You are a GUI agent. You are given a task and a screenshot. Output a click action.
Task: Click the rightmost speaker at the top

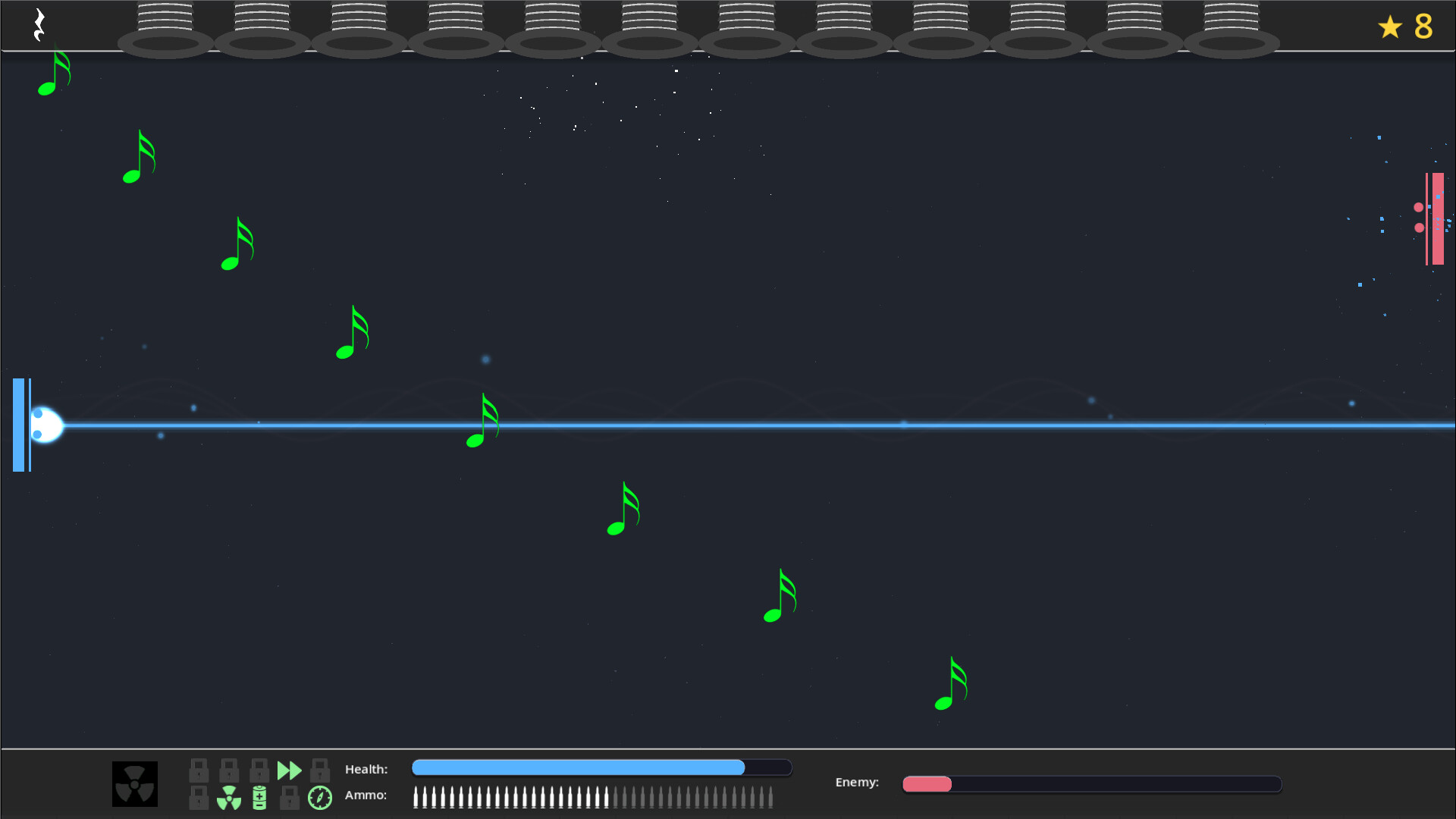[1232, 30]
